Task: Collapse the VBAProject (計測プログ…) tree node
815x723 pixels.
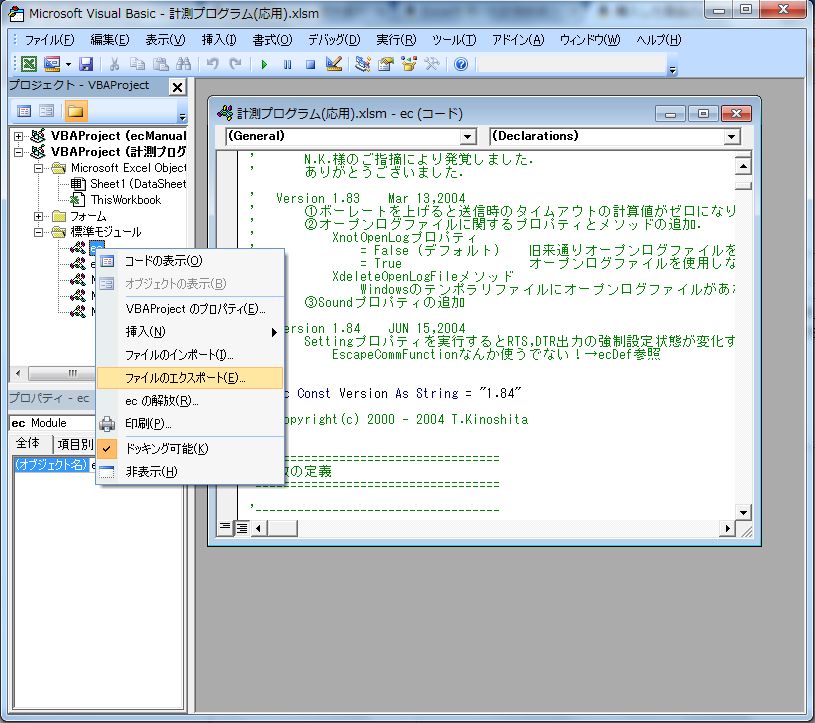Action: 19,152
